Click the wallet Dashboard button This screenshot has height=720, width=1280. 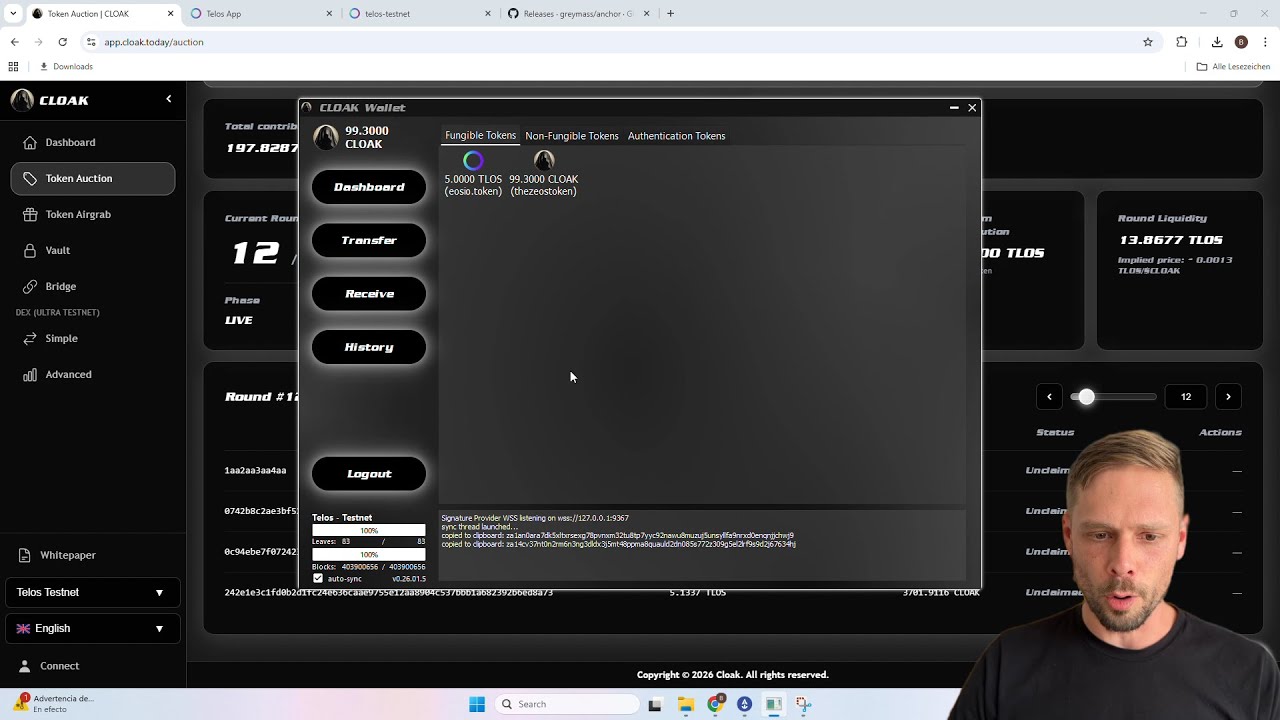point(369,187)
